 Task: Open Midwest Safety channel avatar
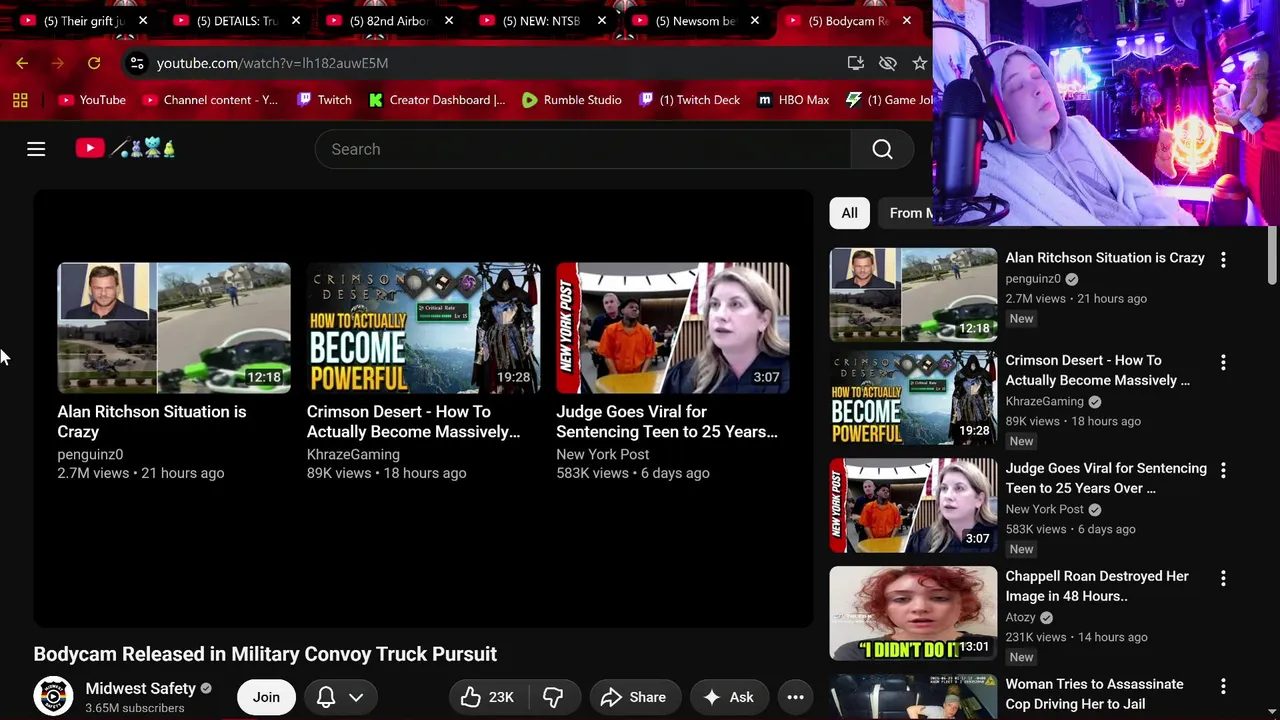(x=53, y=697)
